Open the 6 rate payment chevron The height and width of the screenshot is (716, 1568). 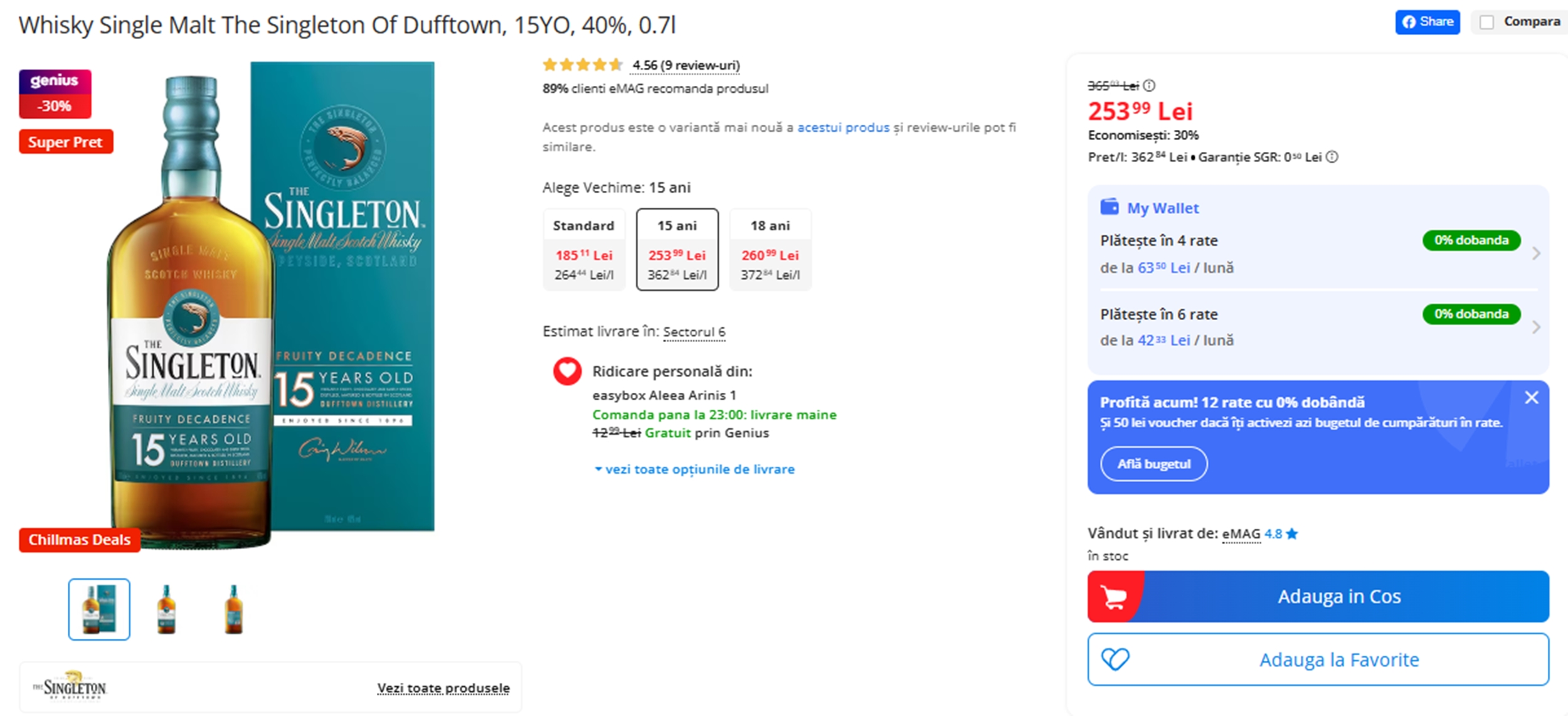click(x=1536, y=327)
